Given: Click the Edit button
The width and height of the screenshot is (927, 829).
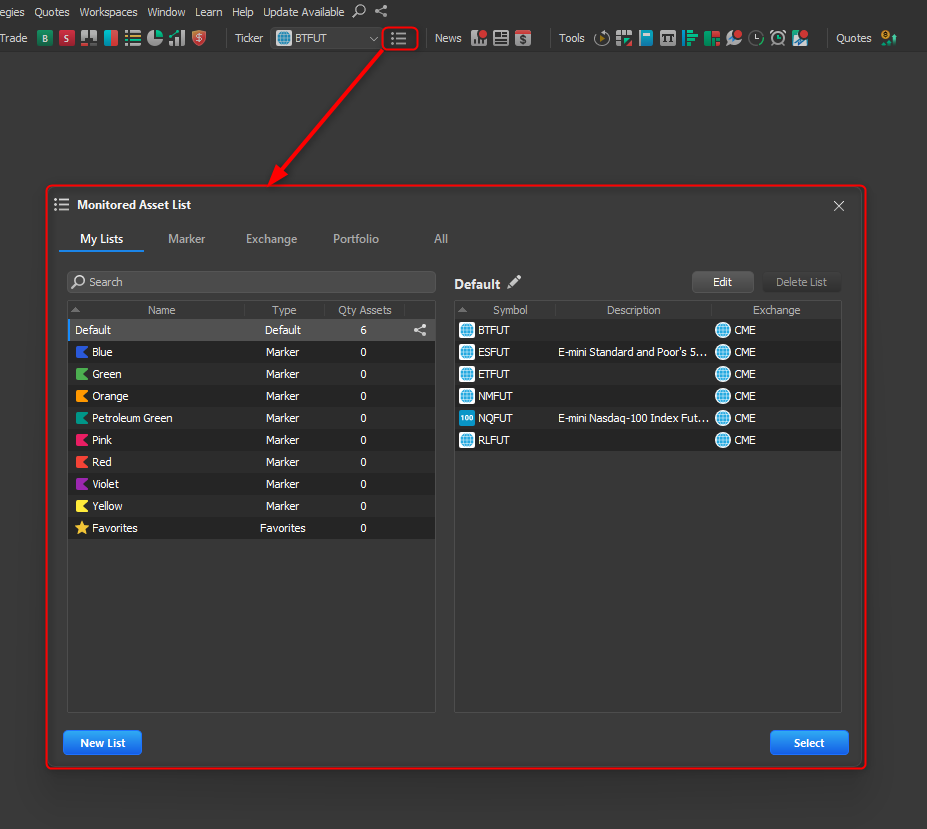Looking at the screenshot, I should tap(722, 282).
